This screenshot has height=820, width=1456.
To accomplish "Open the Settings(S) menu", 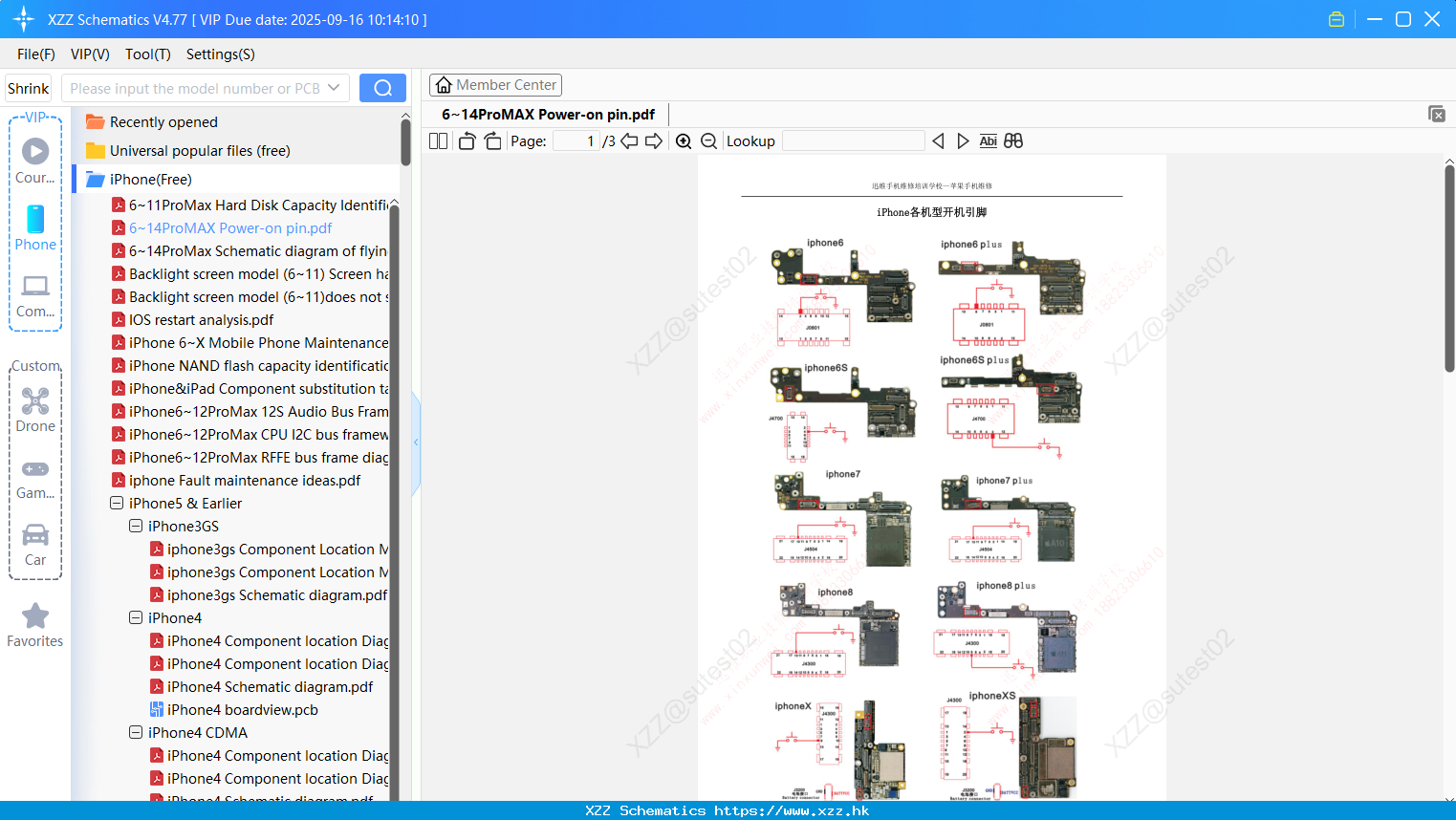I will 221,54.
